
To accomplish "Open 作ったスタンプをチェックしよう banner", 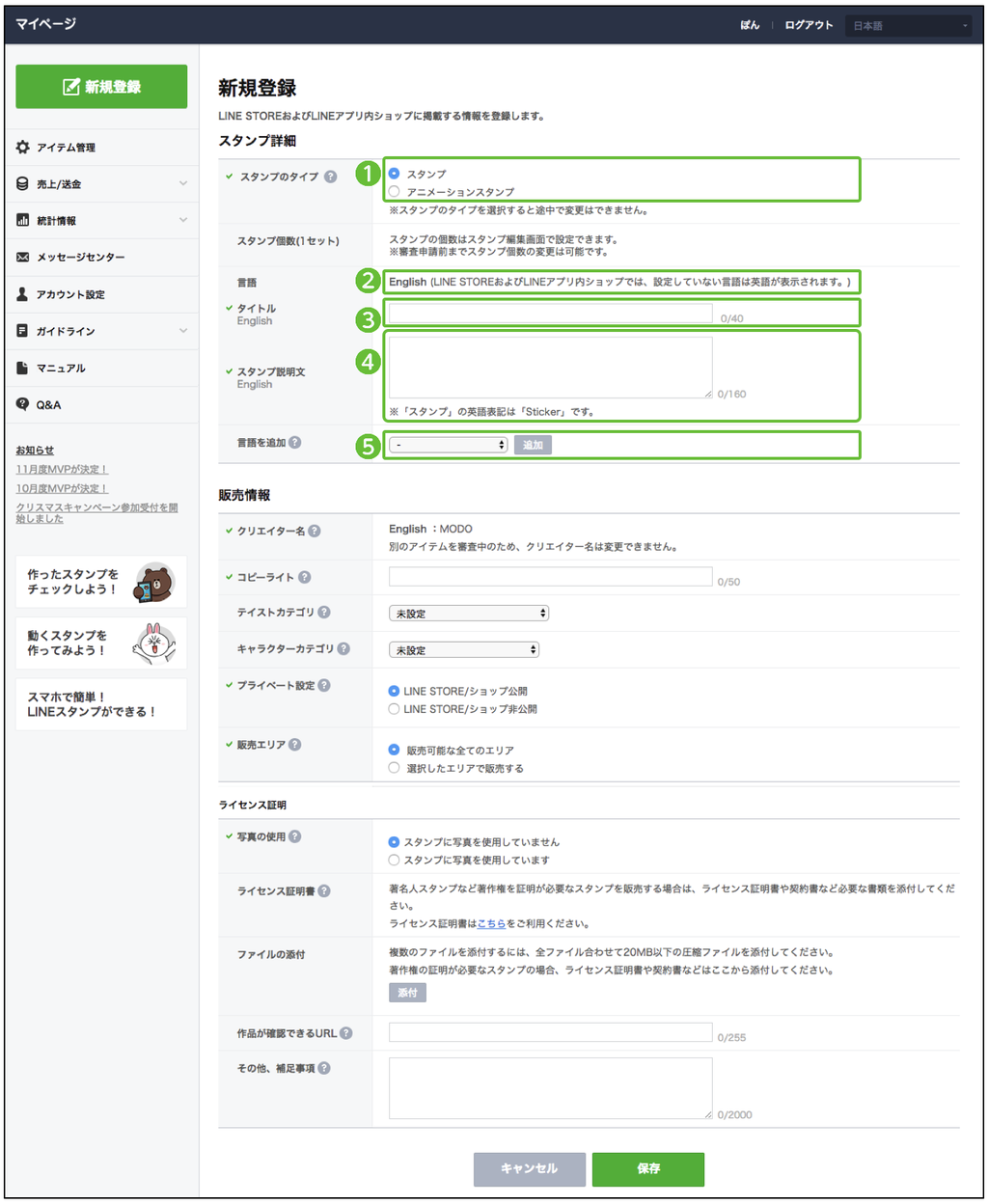I will click(101, 582).
